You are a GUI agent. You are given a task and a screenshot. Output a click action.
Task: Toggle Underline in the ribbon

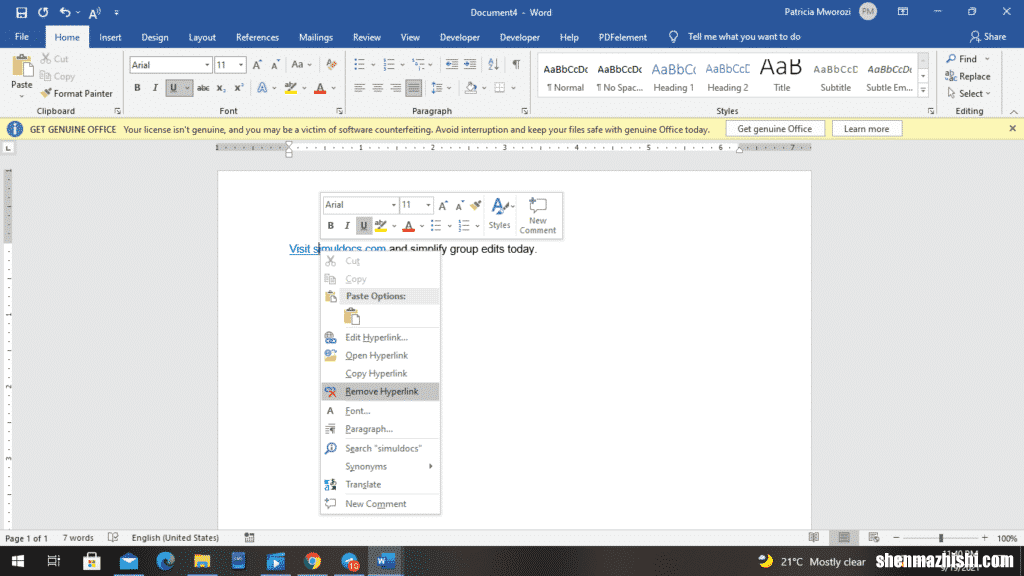tap(173, 88)
